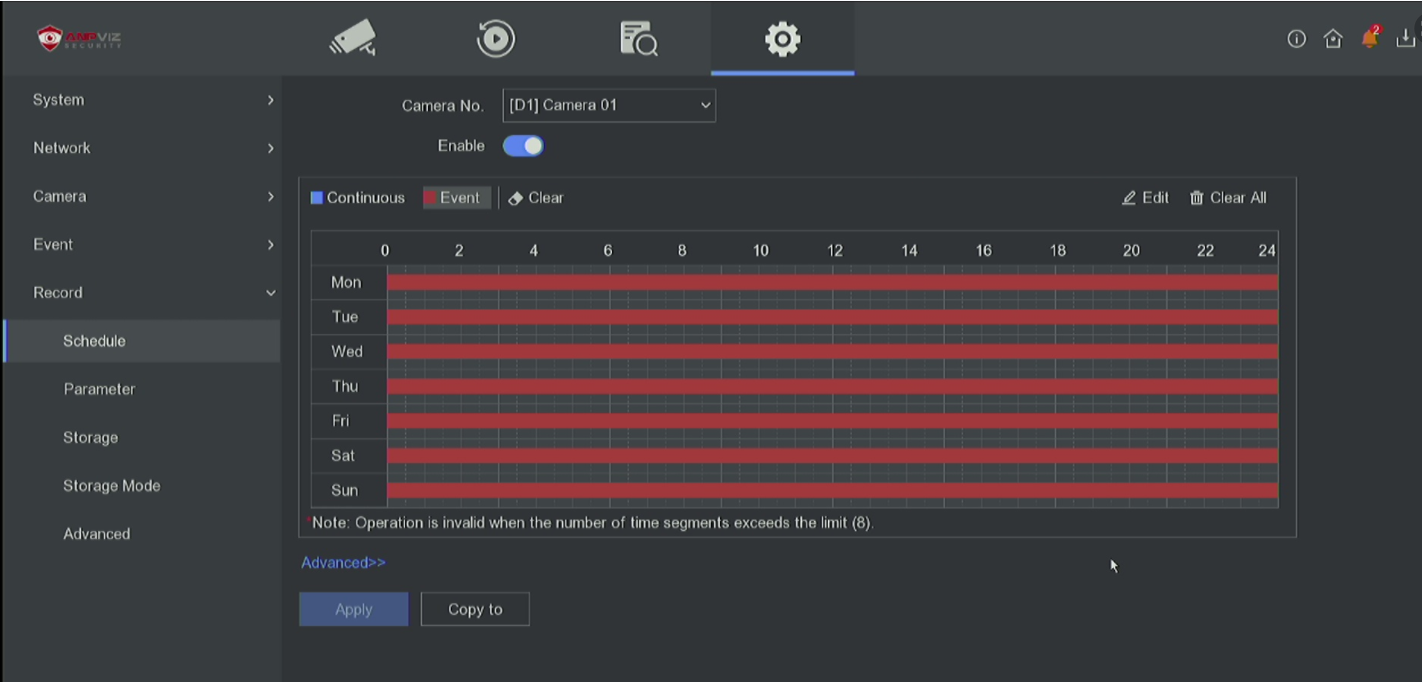Click the blue Continuous color swatch
Viewport: 1422px width, 682px height.
point(317,198)
